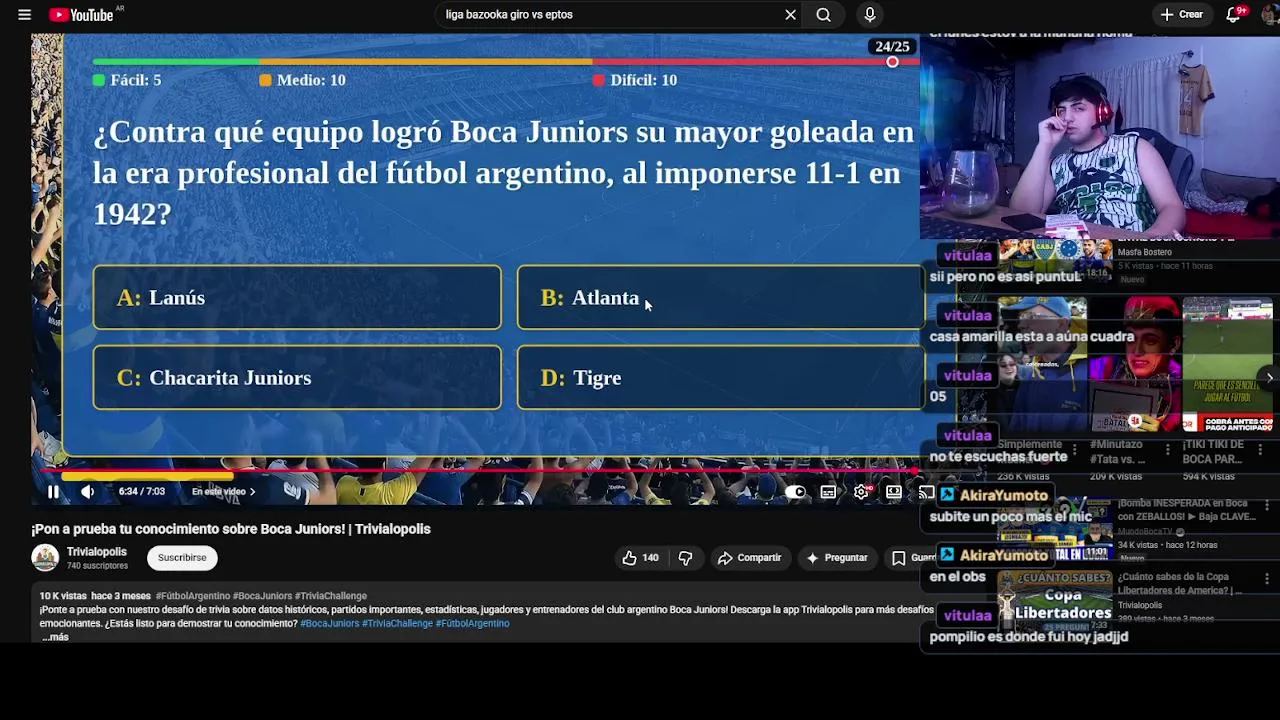
Task: Open options menu for '#Minutazo' short
Action: click(1168, 450)
